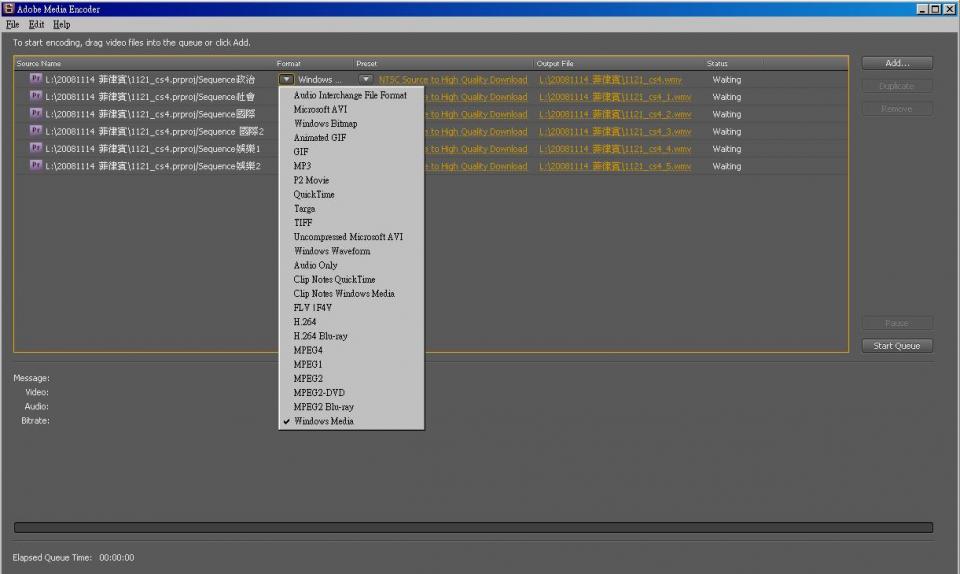Choose MPEG2-DVD from the format list
Screen dimensions: 960x574
pyautogui.click(x=318, y=393)
